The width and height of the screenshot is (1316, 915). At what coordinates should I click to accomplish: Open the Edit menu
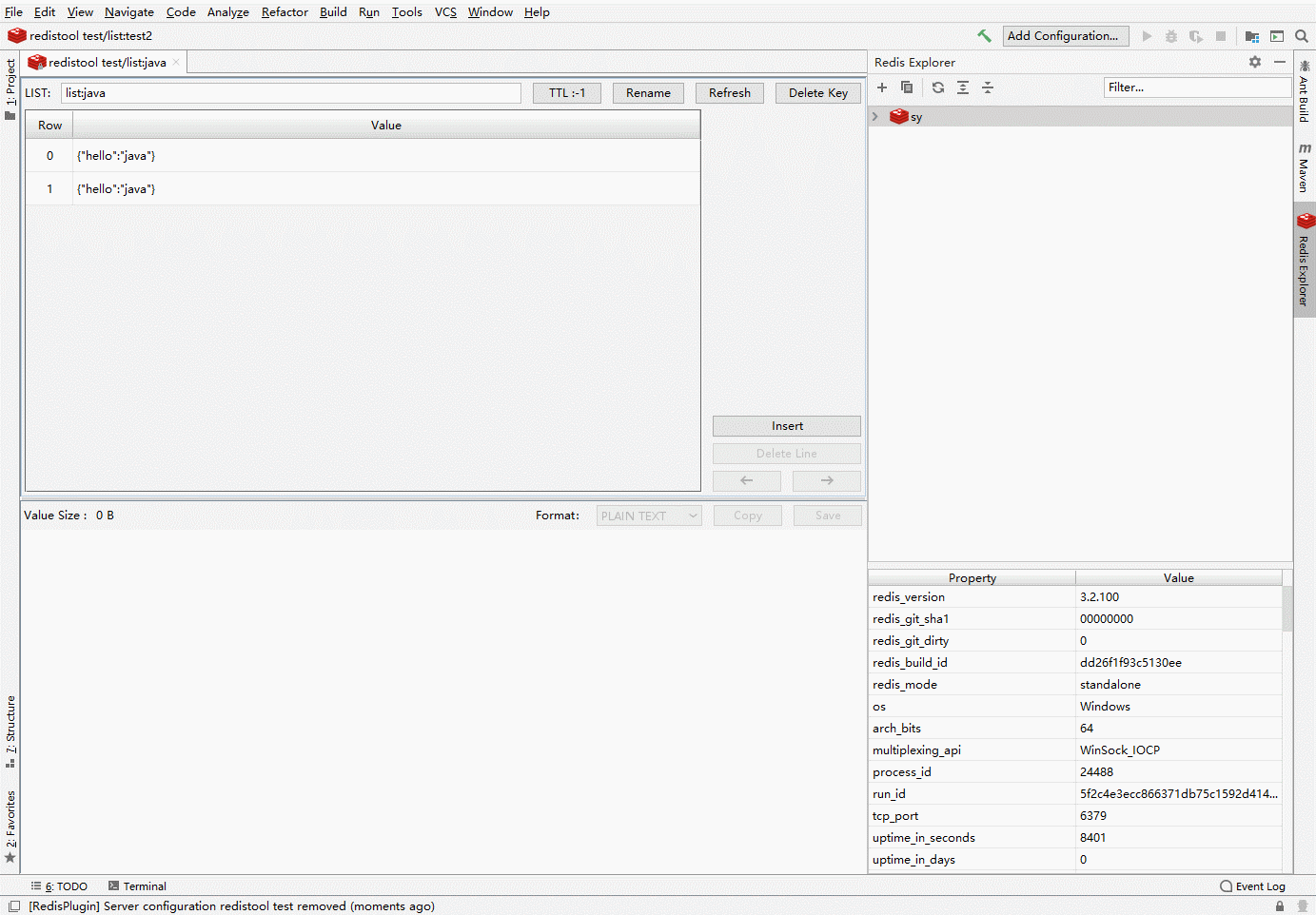[x=45, y=12]
